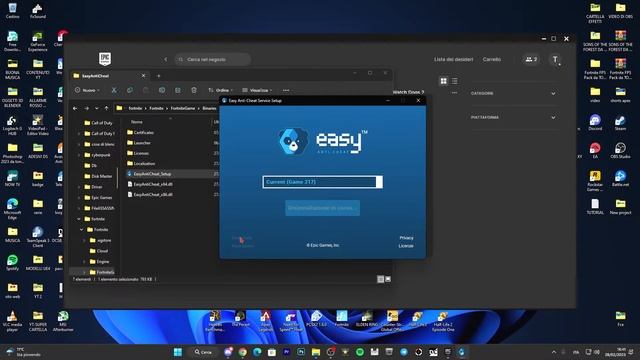The height and width of the screenshot is (360, 640).
Task: Click the Copy icon in Explorer toolbar
Action: (130, 90)
